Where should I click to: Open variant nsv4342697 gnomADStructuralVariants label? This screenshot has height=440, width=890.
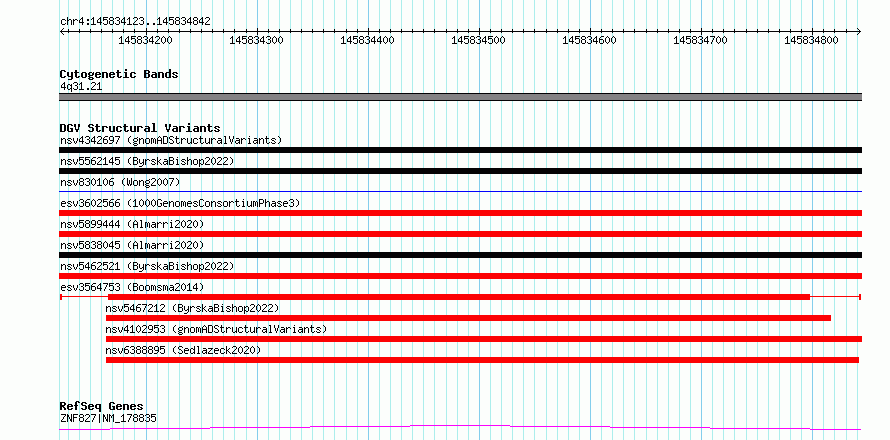(171, 140)
